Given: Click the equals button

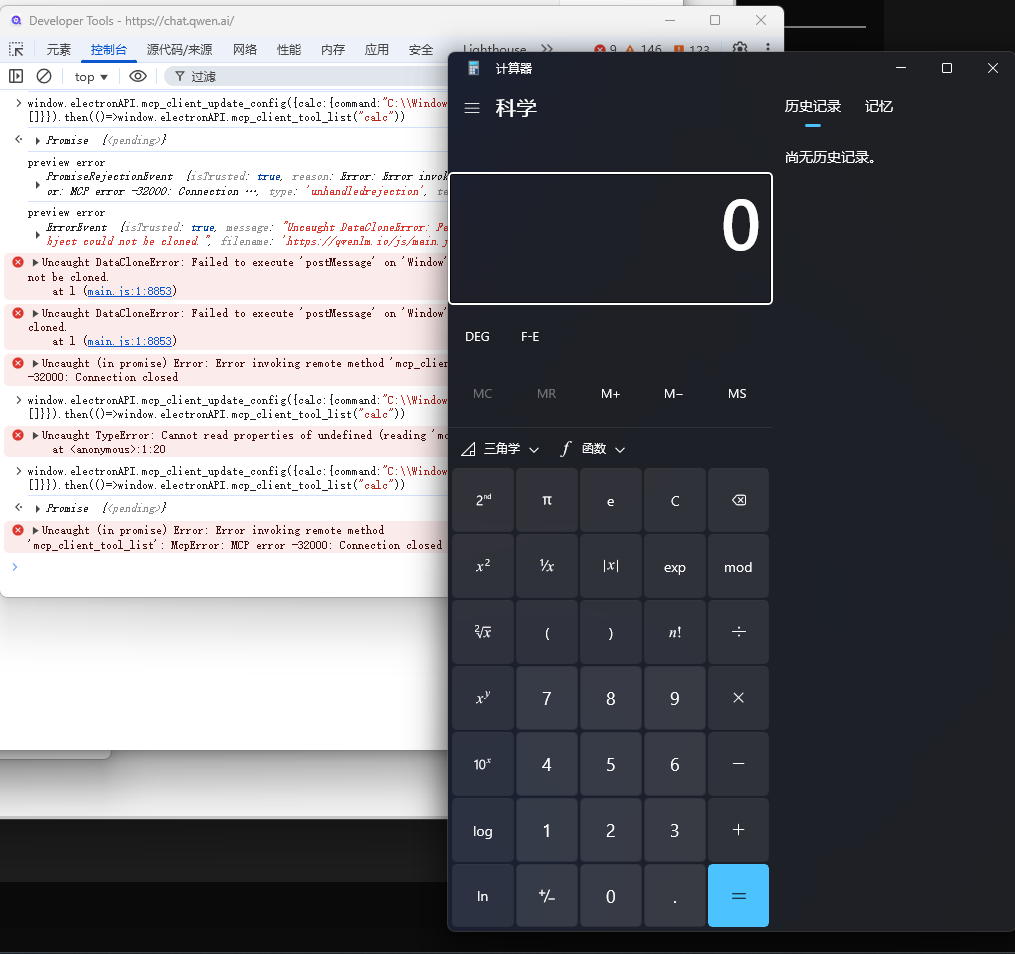Looking at the screenshot, I should 739,896.
